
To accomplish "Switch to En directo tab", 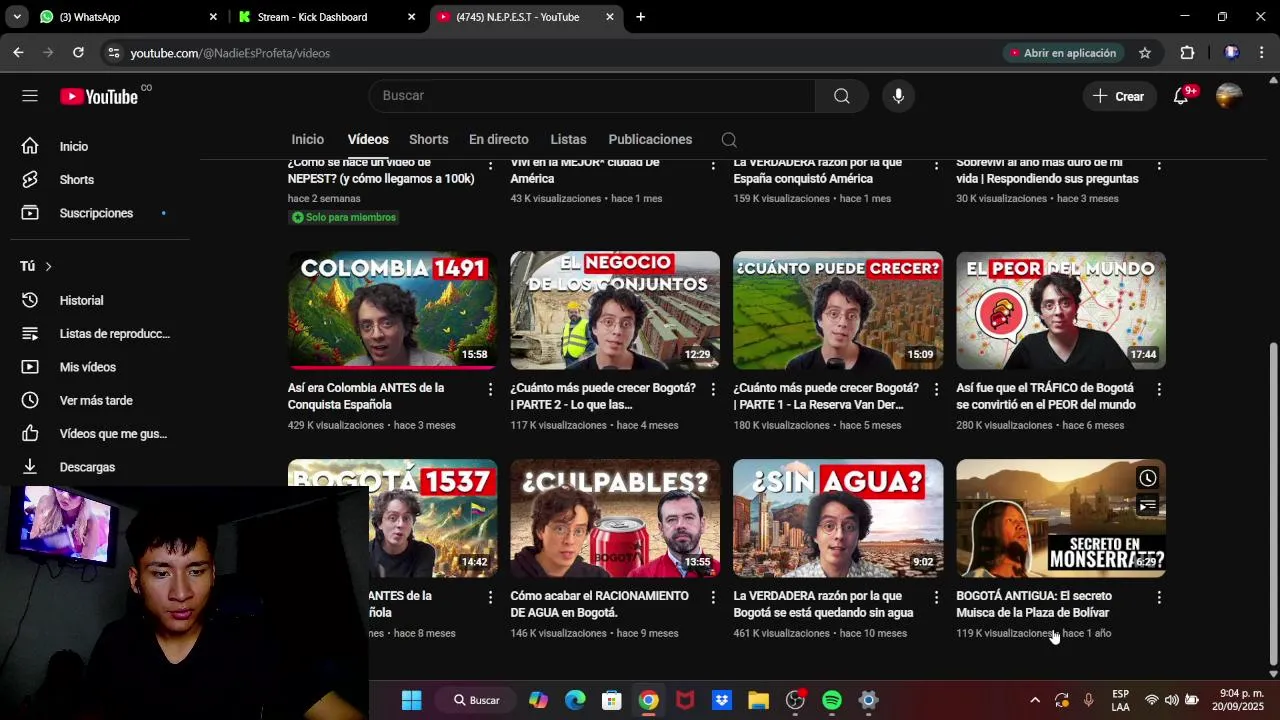I will point(498,140).
